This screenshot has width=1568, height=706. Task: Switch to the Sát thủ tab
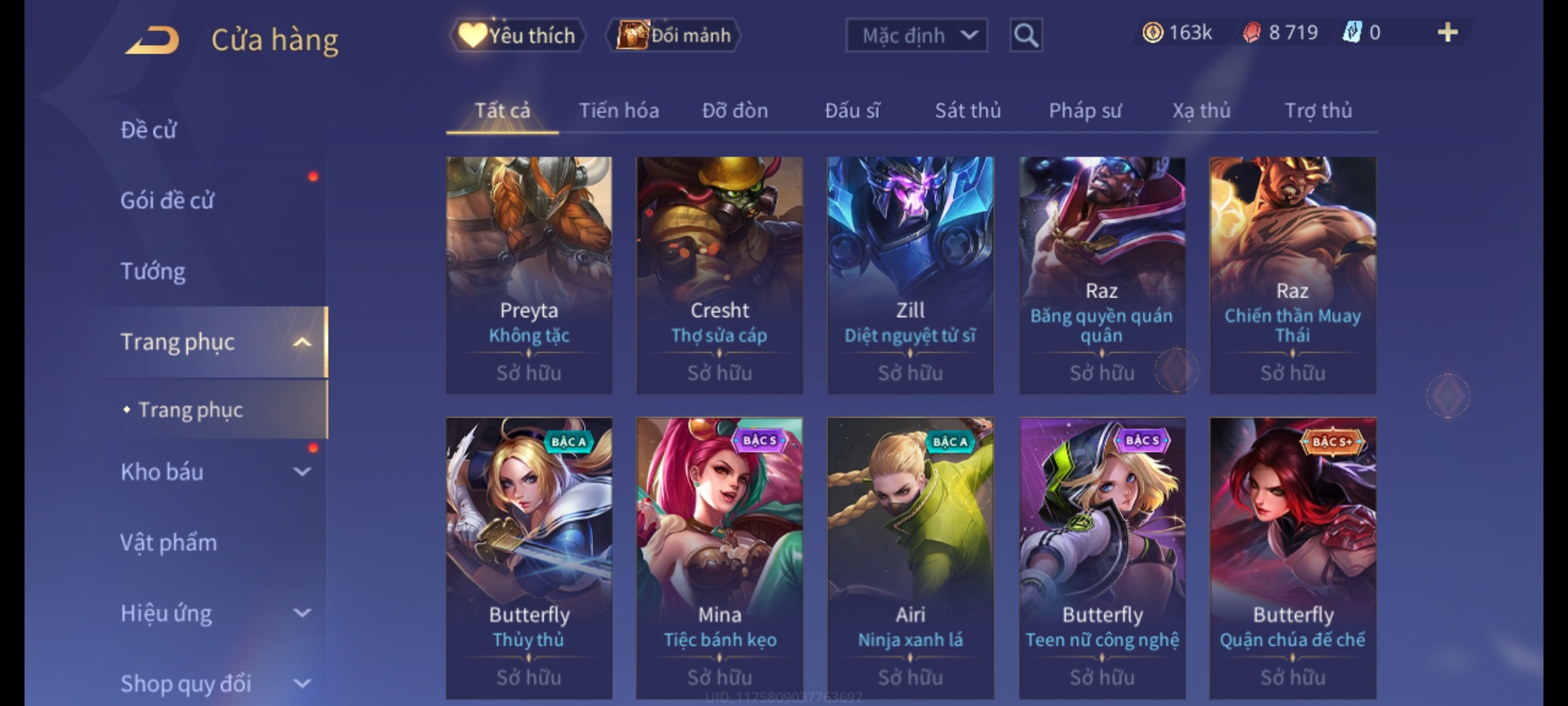tap(968, 110)
